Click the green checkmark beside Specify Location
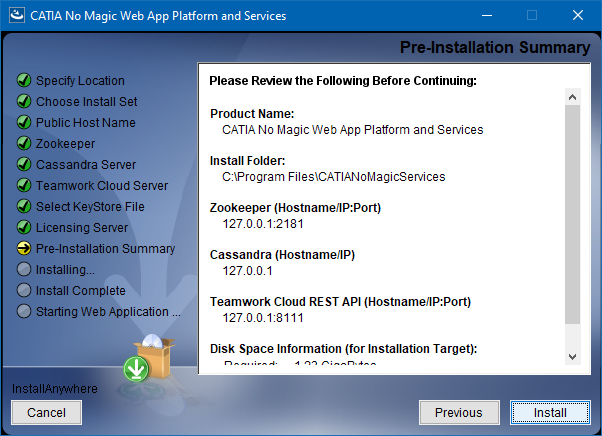Image resolution: width=602 pixels, height=436 pixels. click(24, 81)
